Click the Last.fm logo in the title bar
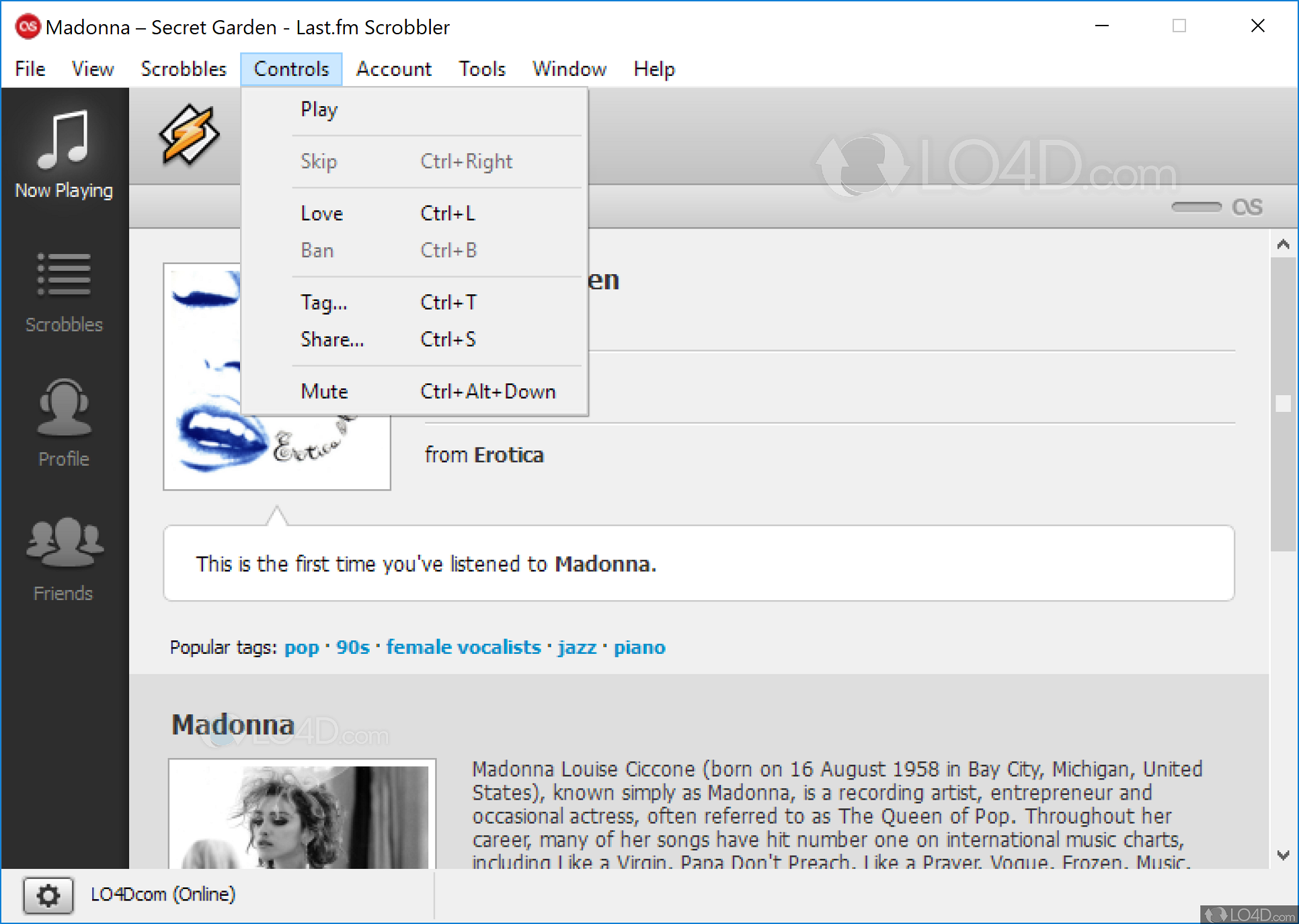Viewport: 1299px width, 924px height. (x=28, y=27)
